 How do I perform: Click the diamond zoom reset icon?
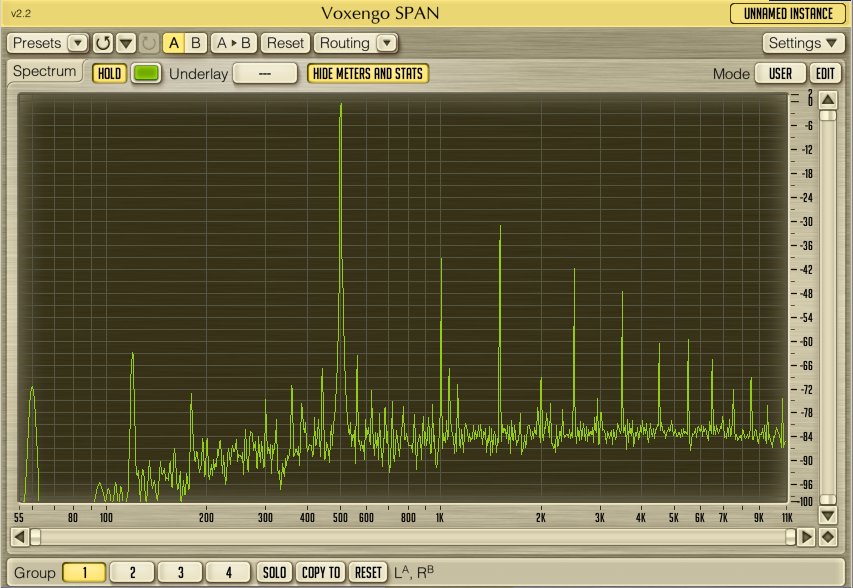click(827, 537)
